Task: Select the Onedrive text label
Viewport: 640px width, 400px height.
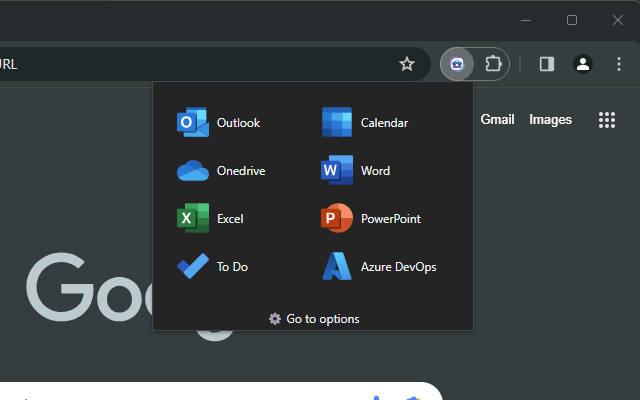Action: (241, 171)
